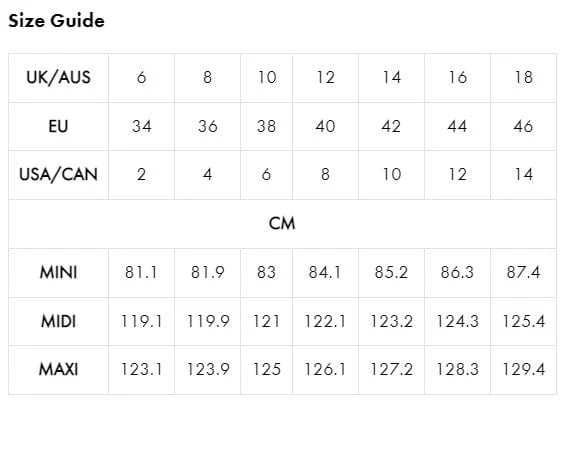Image resolution: width=575 pixels, height=452 pixels.
Task: Select the MAXI row label
Action: 58,370
